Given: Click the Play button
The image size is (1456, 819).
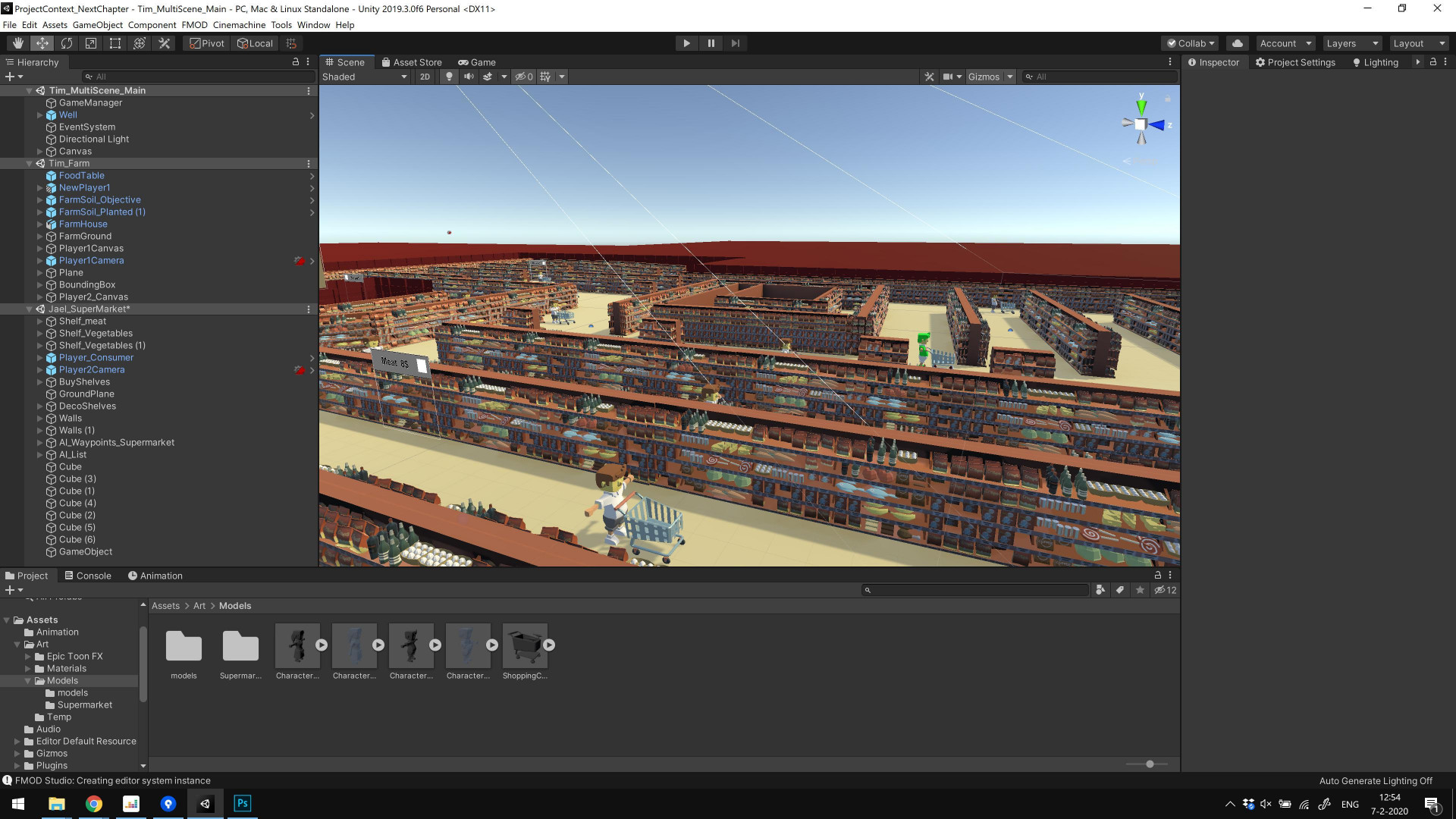Looking at the screenshot, I should pos(686,43).
